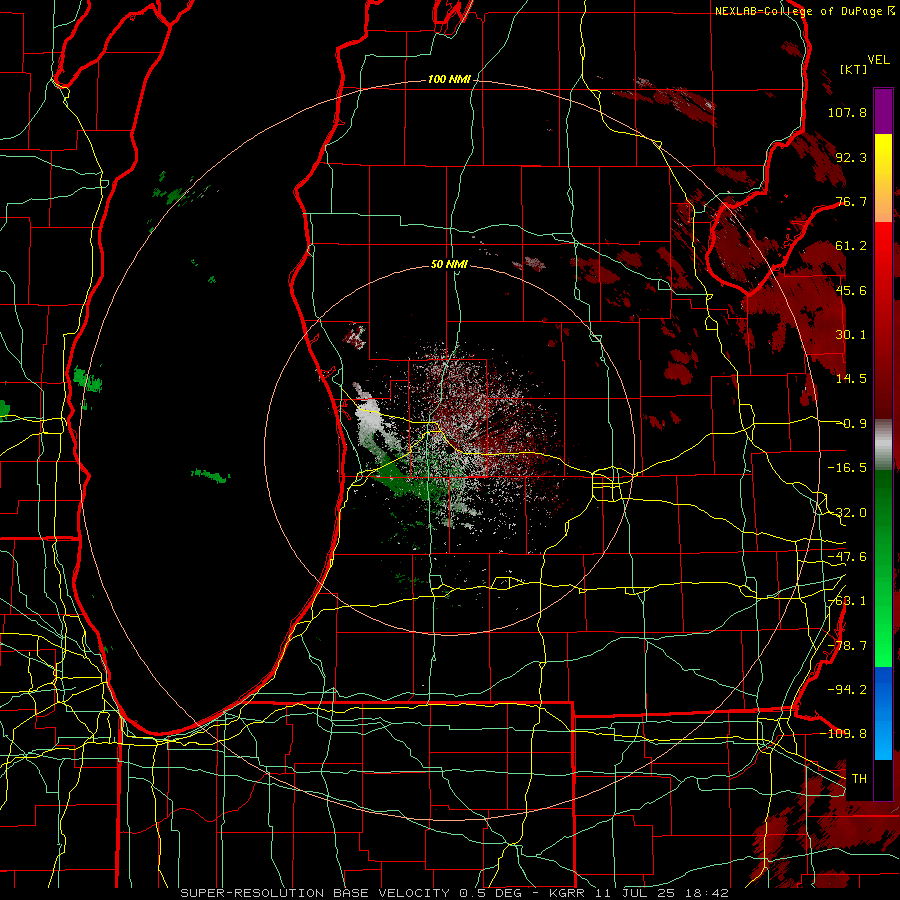Click the -109.8 velocity scale value
The width and height of the screenshot is (900, 900).
click(x=844, y=734)
